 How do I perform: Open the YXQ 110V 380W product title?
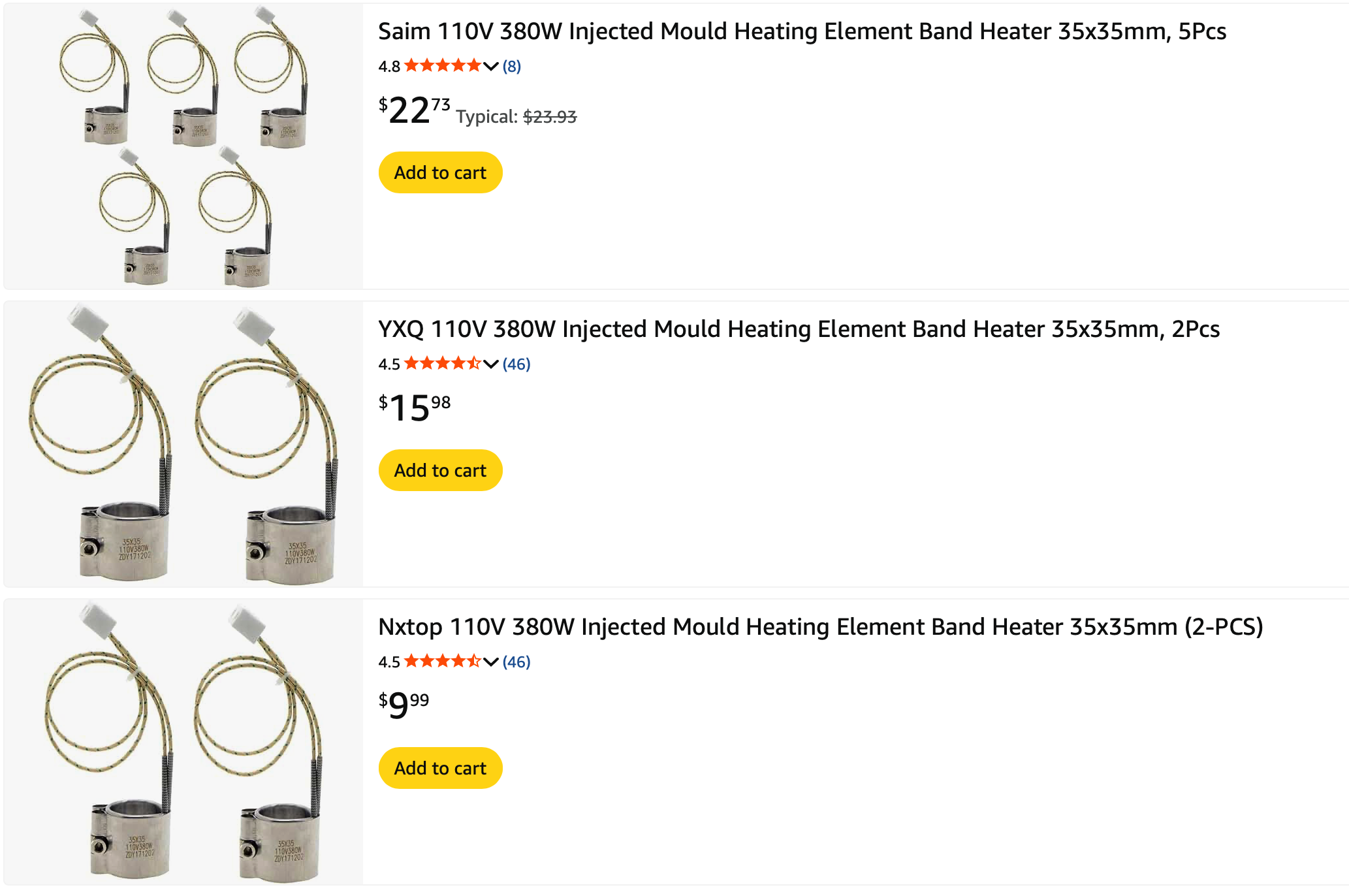799,329
